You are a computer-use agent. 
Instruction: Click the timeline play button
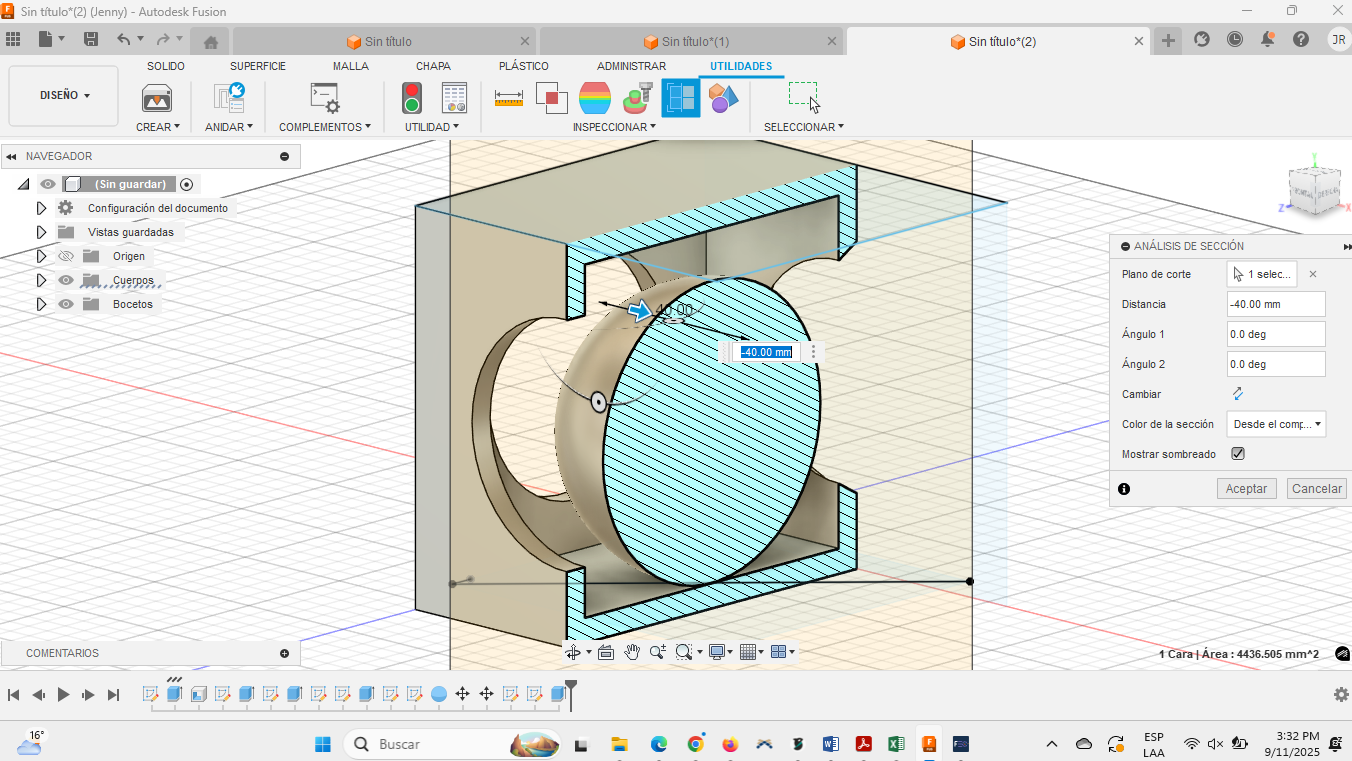point(63,694)
